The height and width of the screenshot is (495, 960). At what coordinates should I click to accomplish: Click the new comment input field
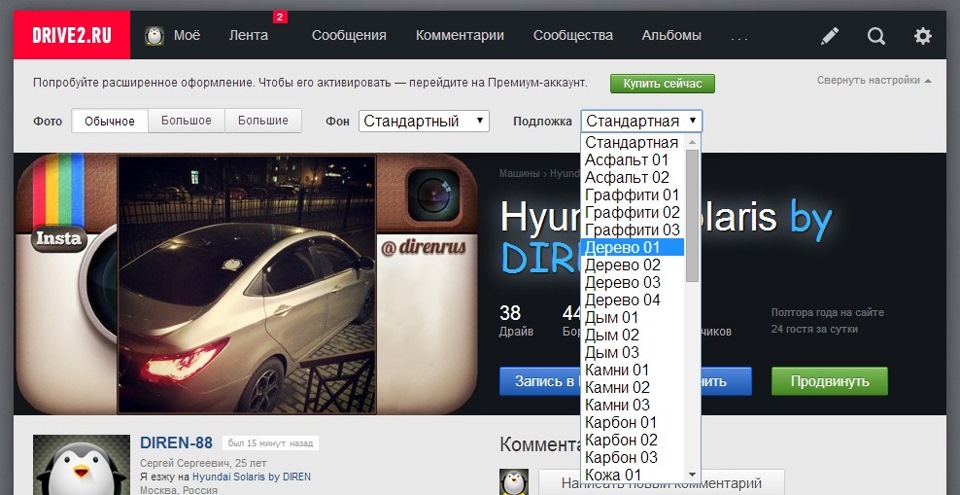click(661, 483)
